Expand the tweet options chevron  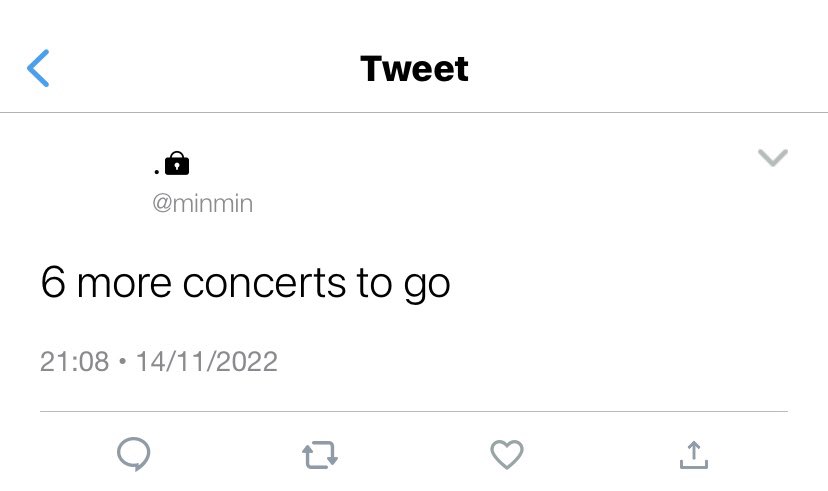pos(773,157)
